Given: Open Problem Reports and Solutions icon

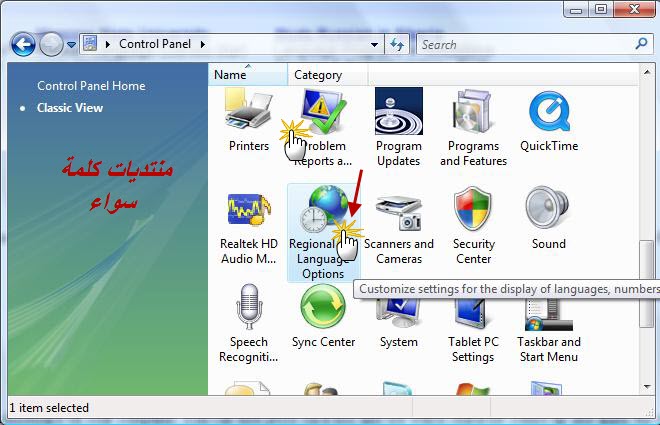Looking at the screenshot, I should coord(322,111).
